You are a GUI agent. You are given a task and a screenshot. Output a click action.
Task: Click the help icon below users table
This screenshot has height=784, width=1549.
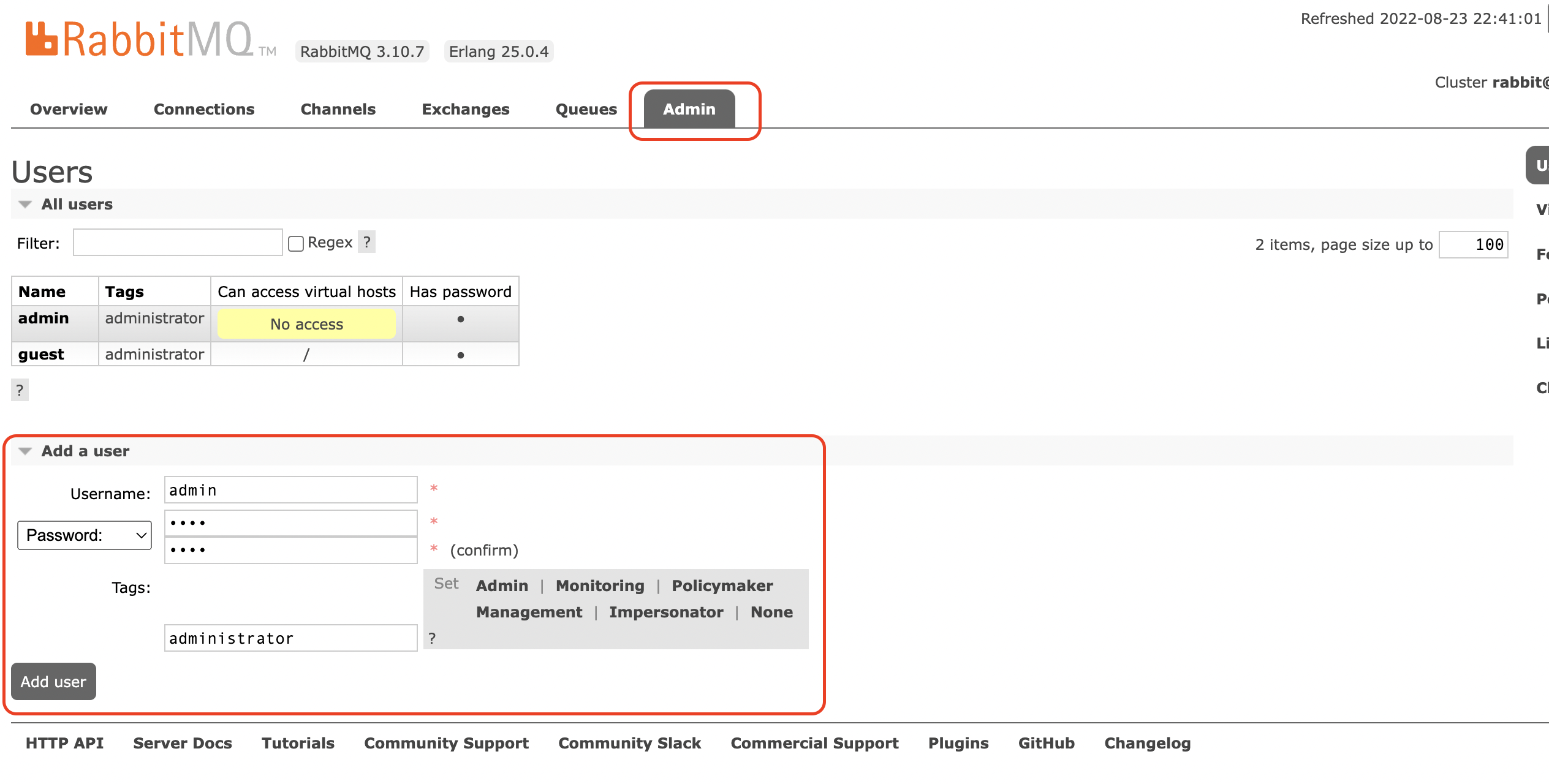point(20,390)
